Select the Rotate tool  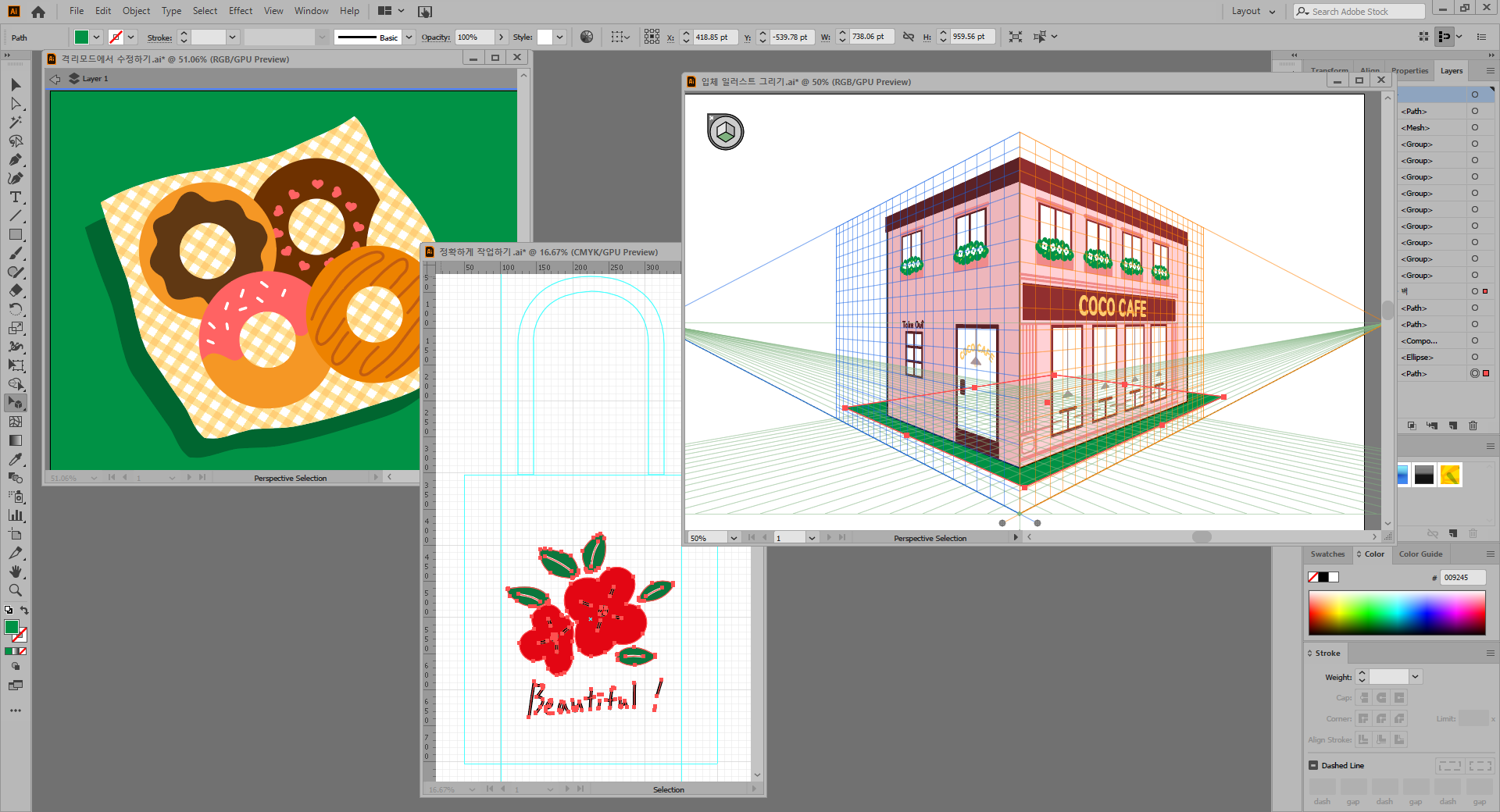16,309
